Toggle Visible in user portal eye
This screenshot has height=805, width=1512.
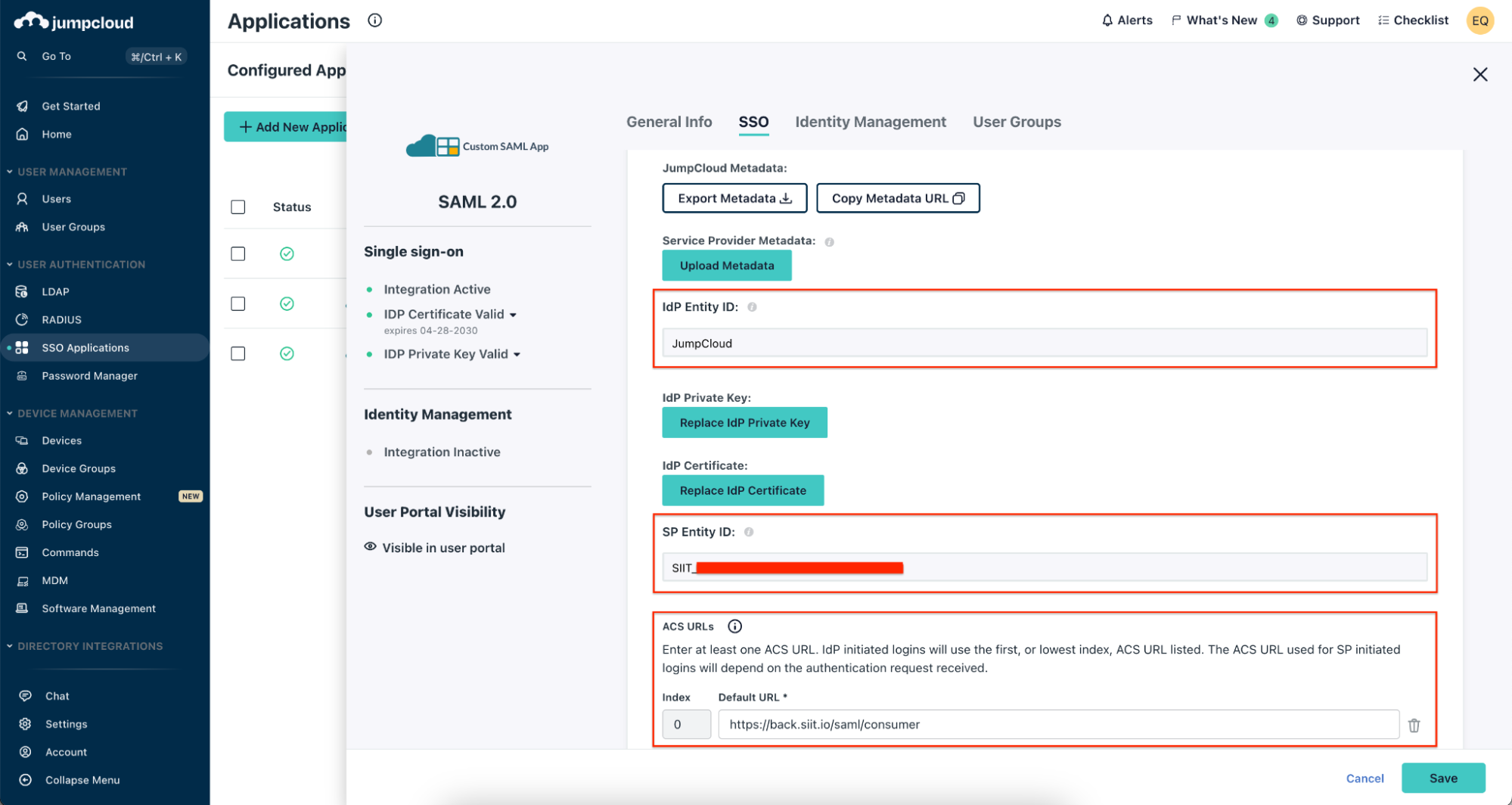(x=370, y=546)
